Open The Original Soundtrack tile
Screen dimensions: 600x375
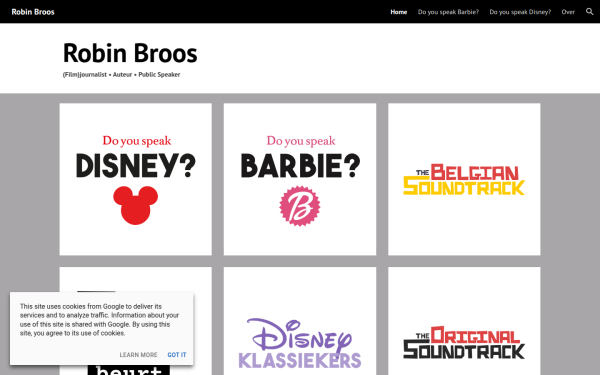pyautogui.click(x=464, y=321)
